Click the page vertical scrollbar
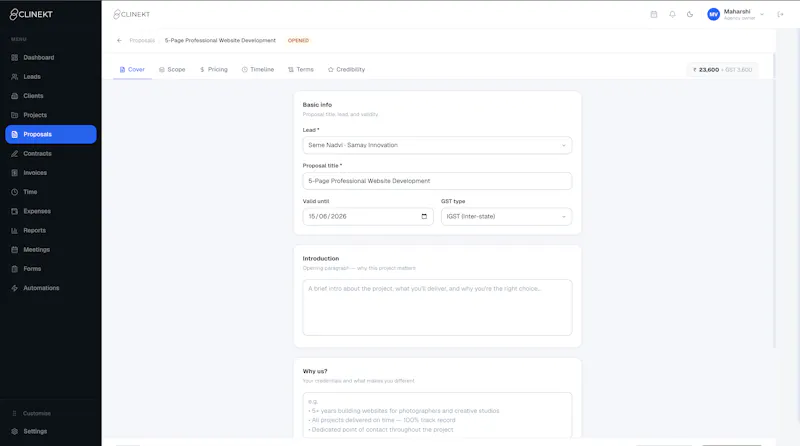This screenshot has width=800, height=446. (x=773, y=199)
